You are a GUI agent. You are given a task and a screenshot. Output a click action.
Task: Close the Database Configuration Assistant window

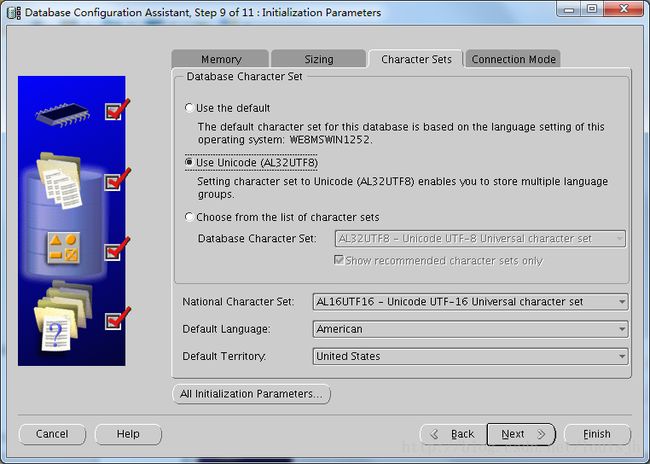(623, 9)
